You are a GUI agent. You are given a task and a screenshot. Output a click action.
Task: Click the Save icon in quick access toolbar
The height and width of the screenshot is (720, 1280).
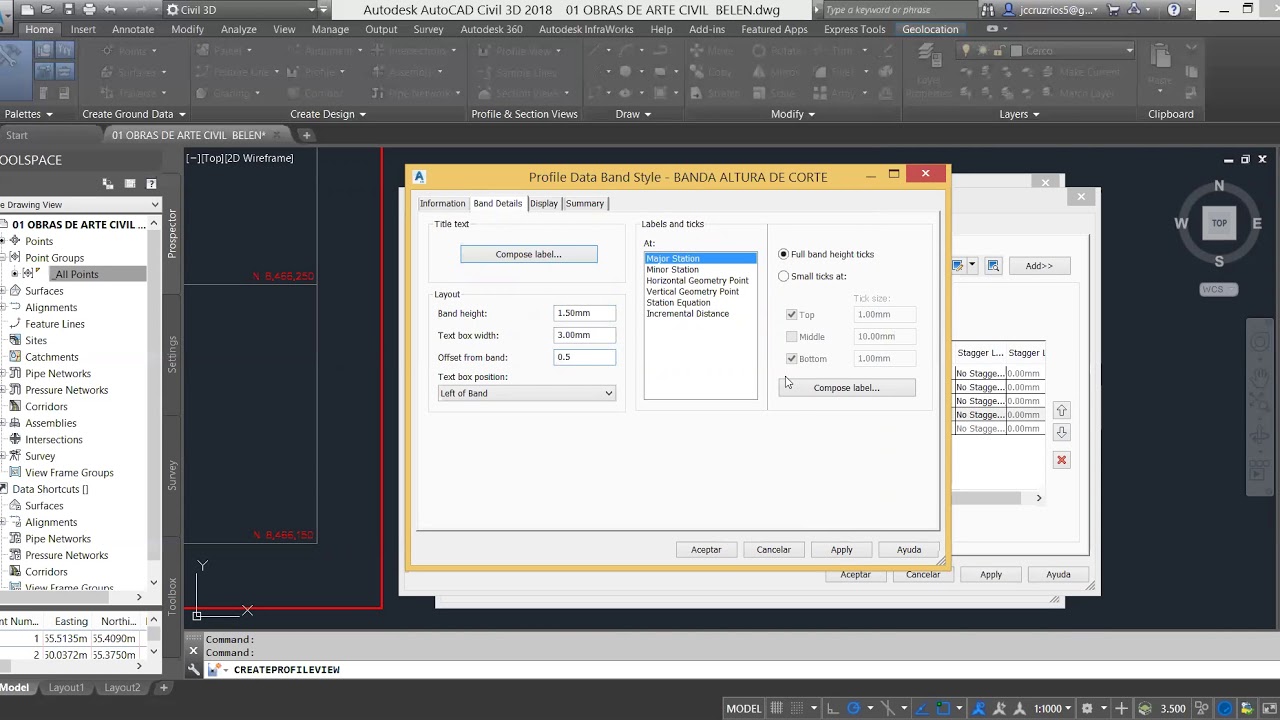point(70,10)
